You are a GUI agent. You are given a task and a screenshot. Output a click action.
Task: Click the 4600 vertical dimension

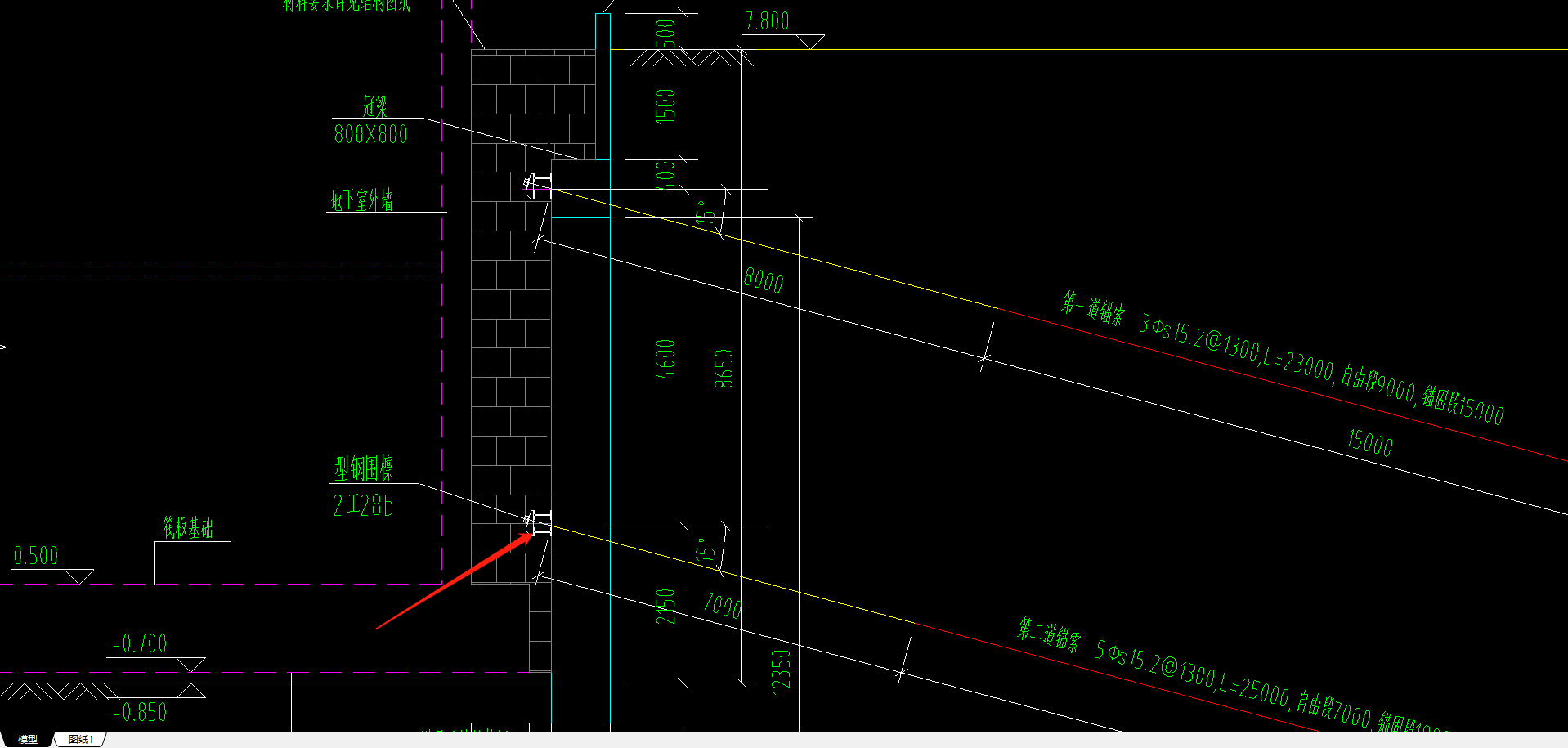[665, 360]
